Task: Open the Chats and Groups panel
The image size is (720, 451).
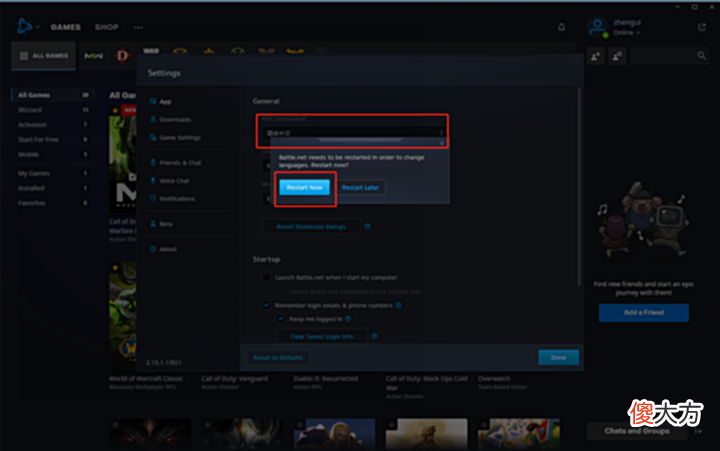Action: [636, 431]
